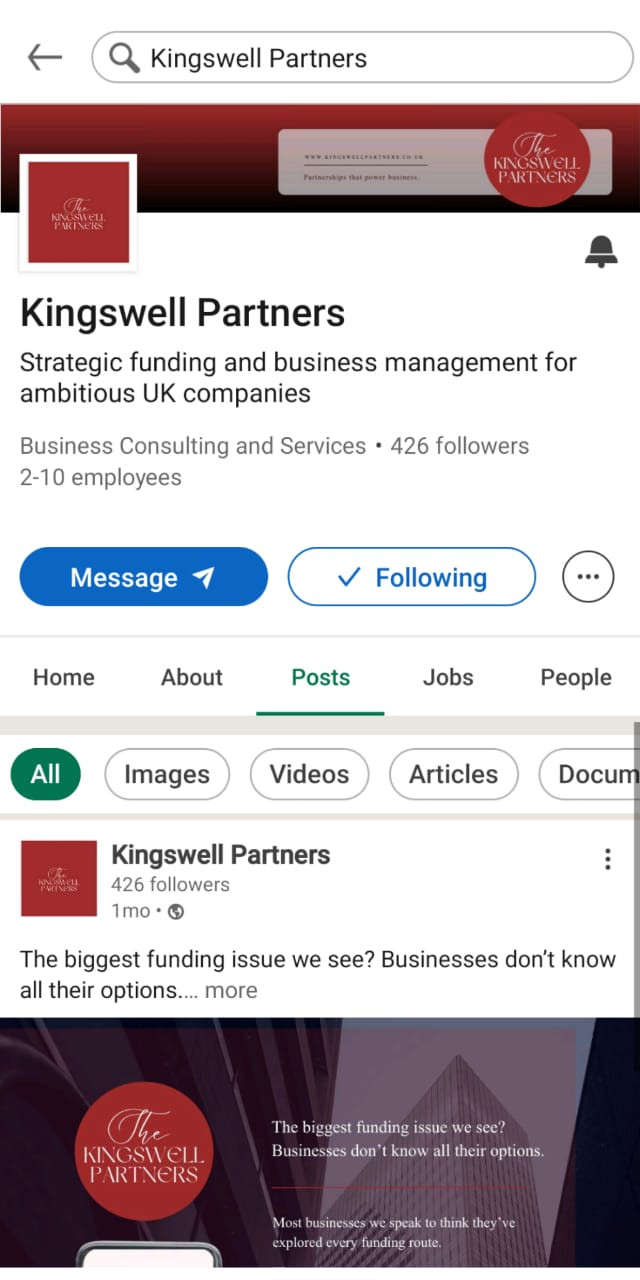Open the three-dot more options button
This screenshot has height=1280, width=640.
tap(588, 577)
